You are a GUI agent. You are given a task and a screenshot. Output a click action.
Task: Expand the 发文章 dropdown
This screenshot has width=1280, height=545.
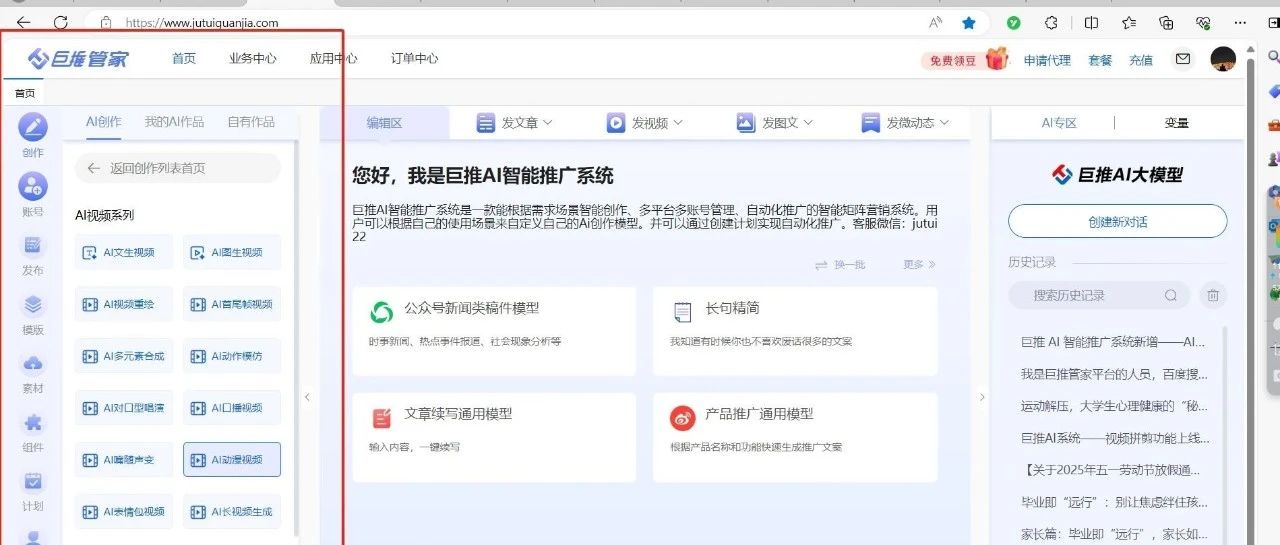pos(515,123)
